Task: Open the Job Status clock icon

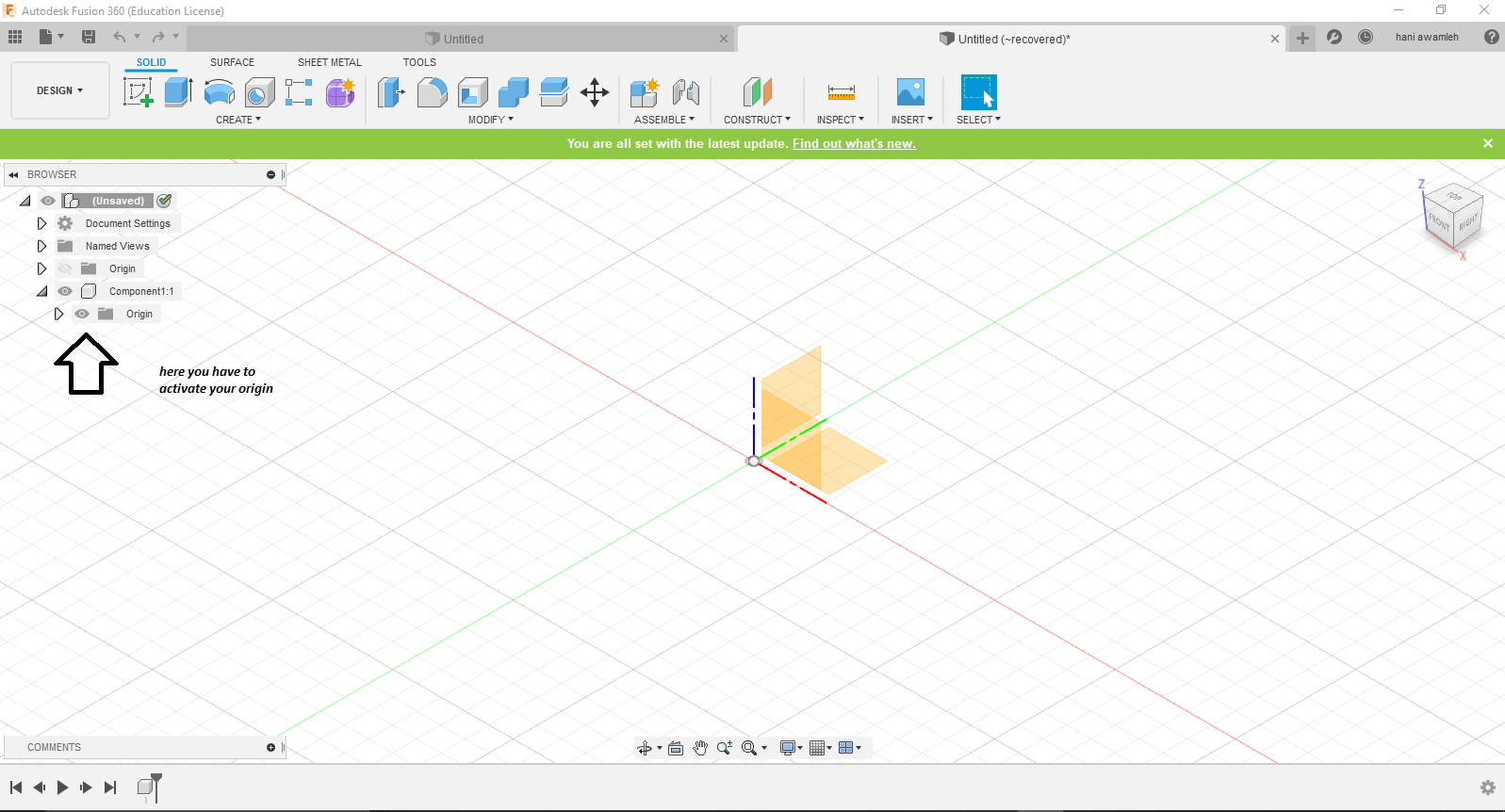Action: [1366, 37]
